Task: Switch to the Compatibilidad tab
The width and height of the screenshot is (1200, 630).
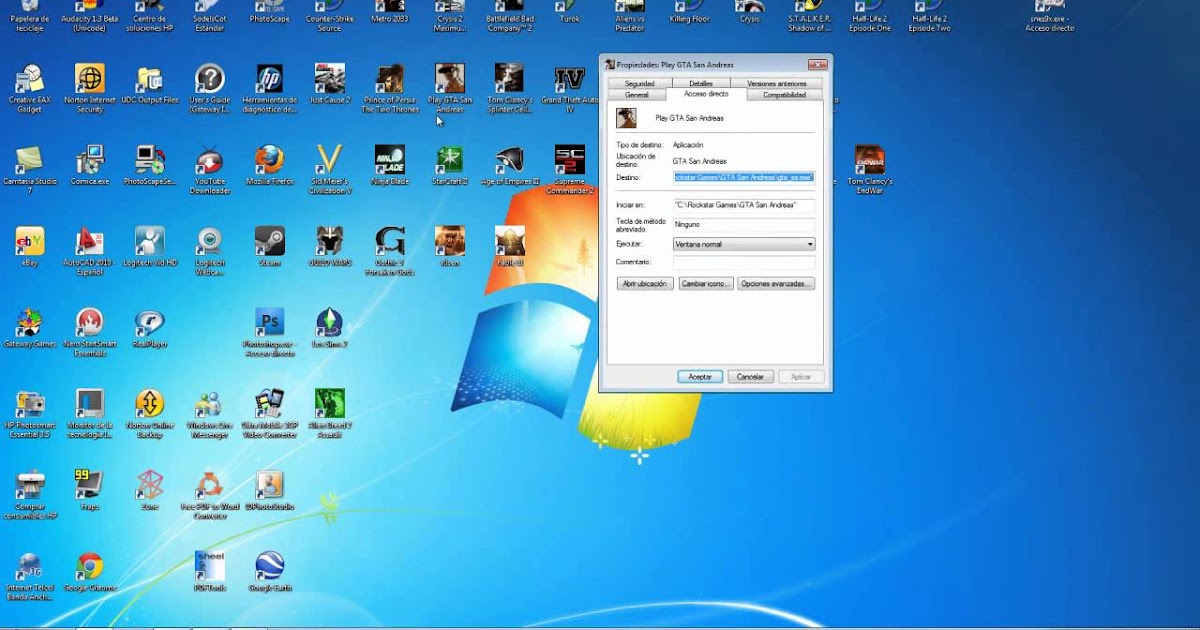Action: pos(784,93)
